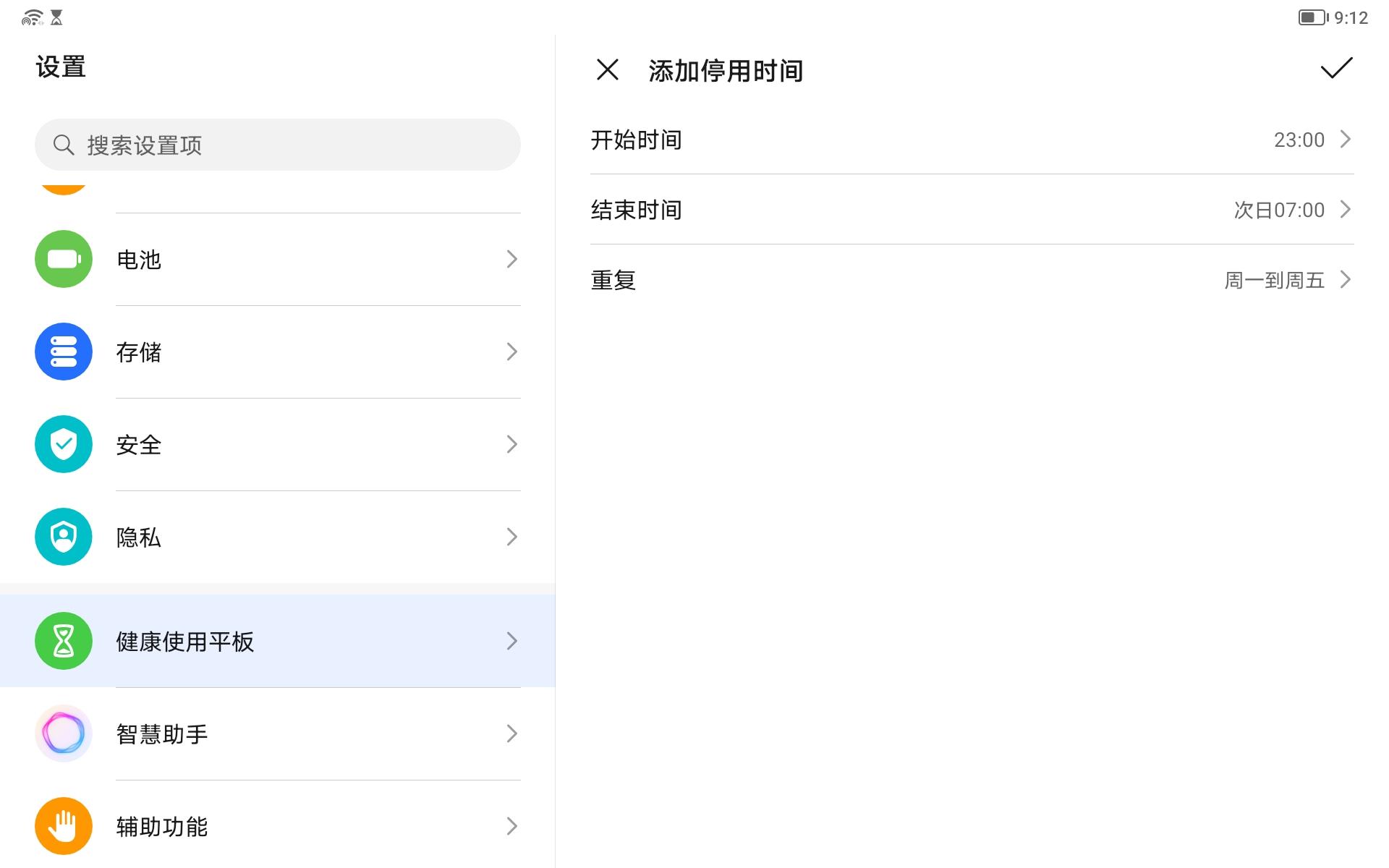Select the 隐私 privacy icon
The width and height of the screenshot is (1389, 868).
point(63,537)
